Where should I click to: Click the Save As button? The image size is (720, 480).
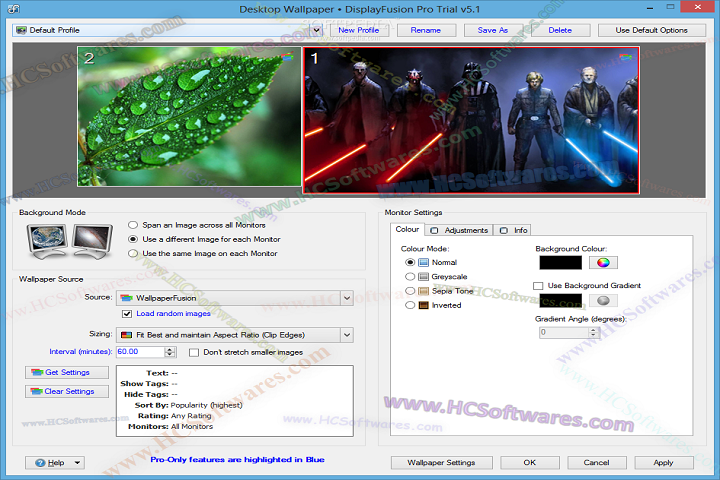(x=493, y=30)
